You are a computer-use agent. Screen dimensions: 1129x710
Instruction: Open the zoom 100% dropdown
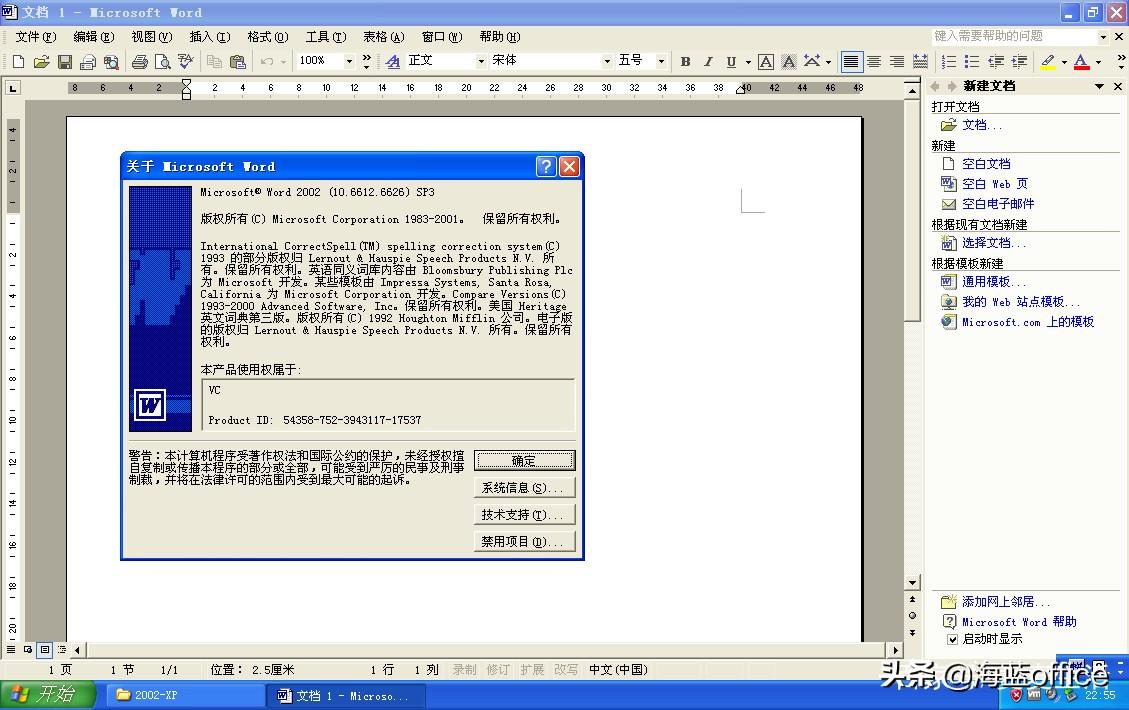(x=349, y=61)
